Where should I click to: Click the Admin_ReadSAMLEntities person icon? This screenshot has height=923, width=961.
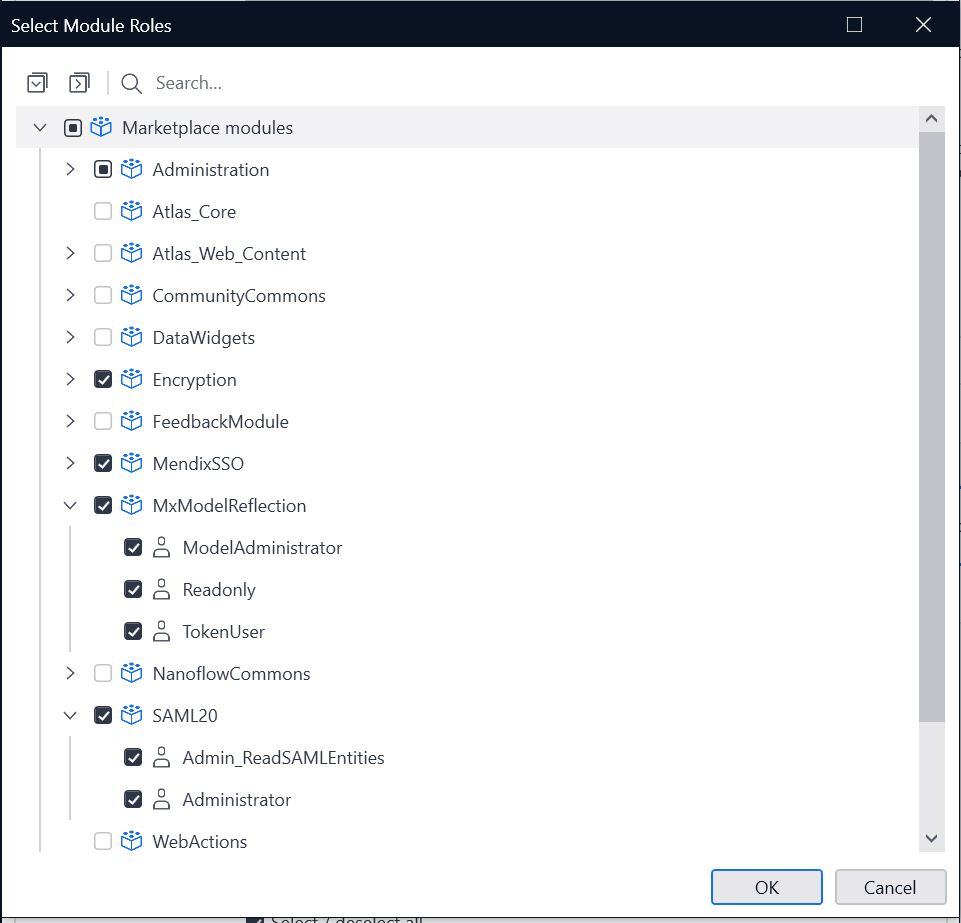(x=161, y=757)
